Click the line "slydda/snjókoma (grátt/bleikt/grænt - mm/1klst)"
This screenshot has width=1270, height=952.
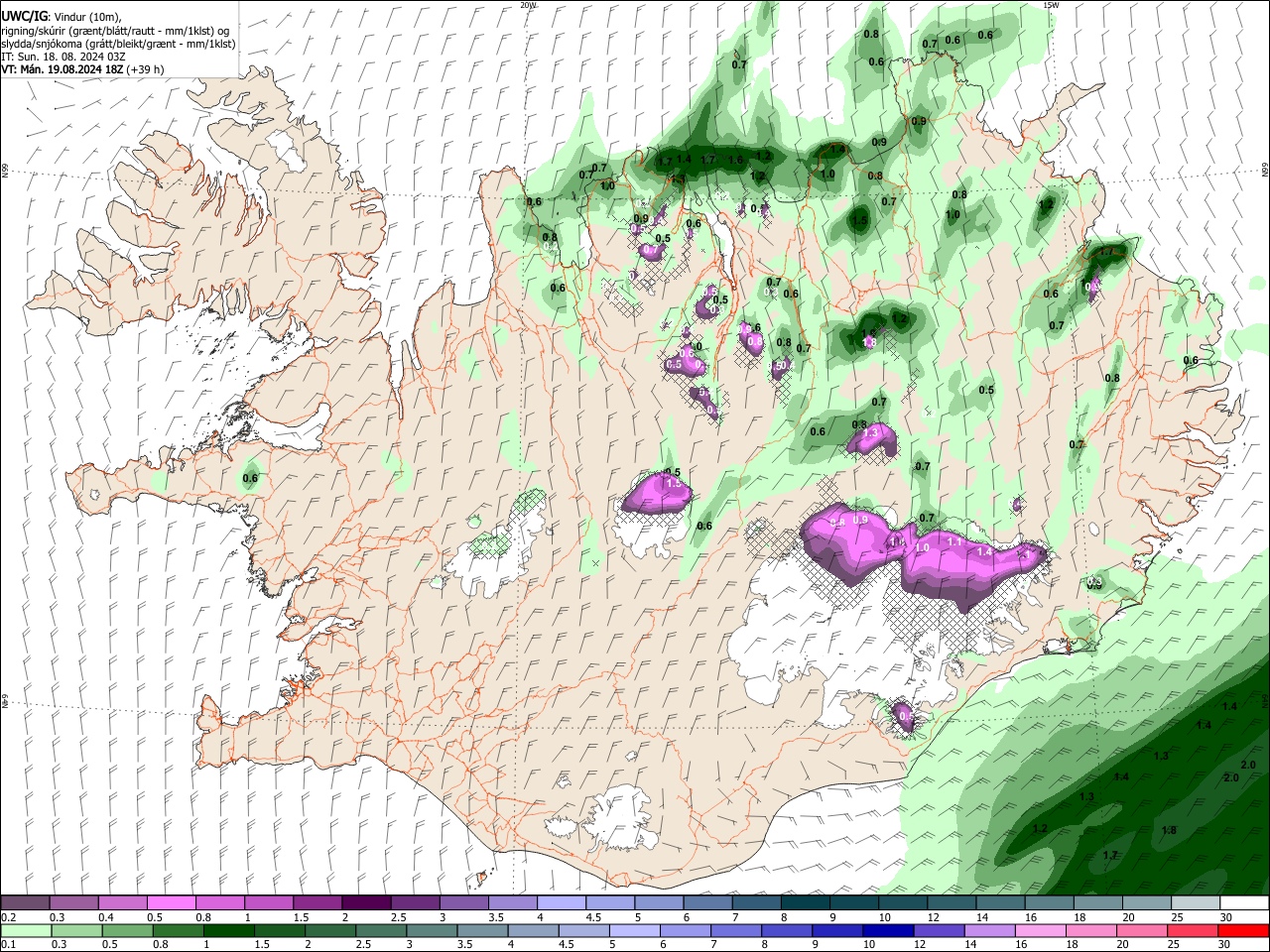pos(118,44)
